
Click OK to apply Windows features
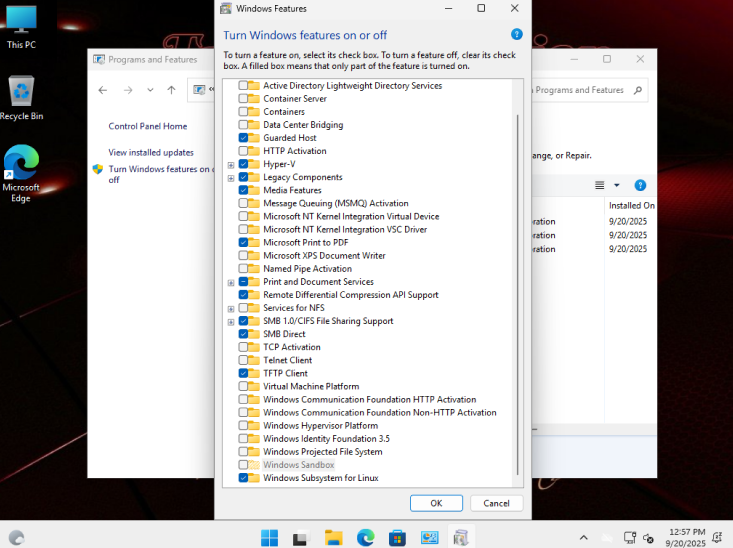[x=436, y=503]
